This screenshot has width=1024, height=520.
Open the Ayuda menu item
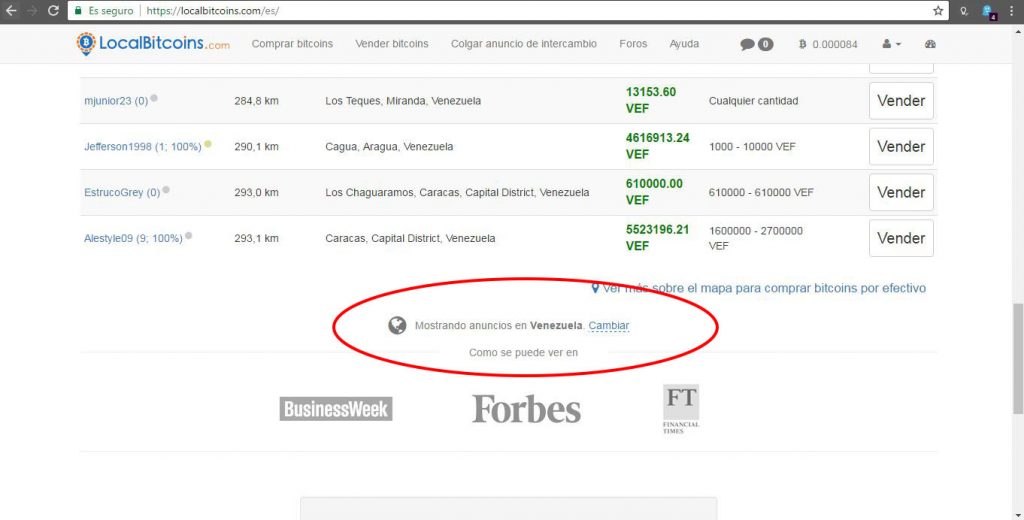(x=684, y=44)
